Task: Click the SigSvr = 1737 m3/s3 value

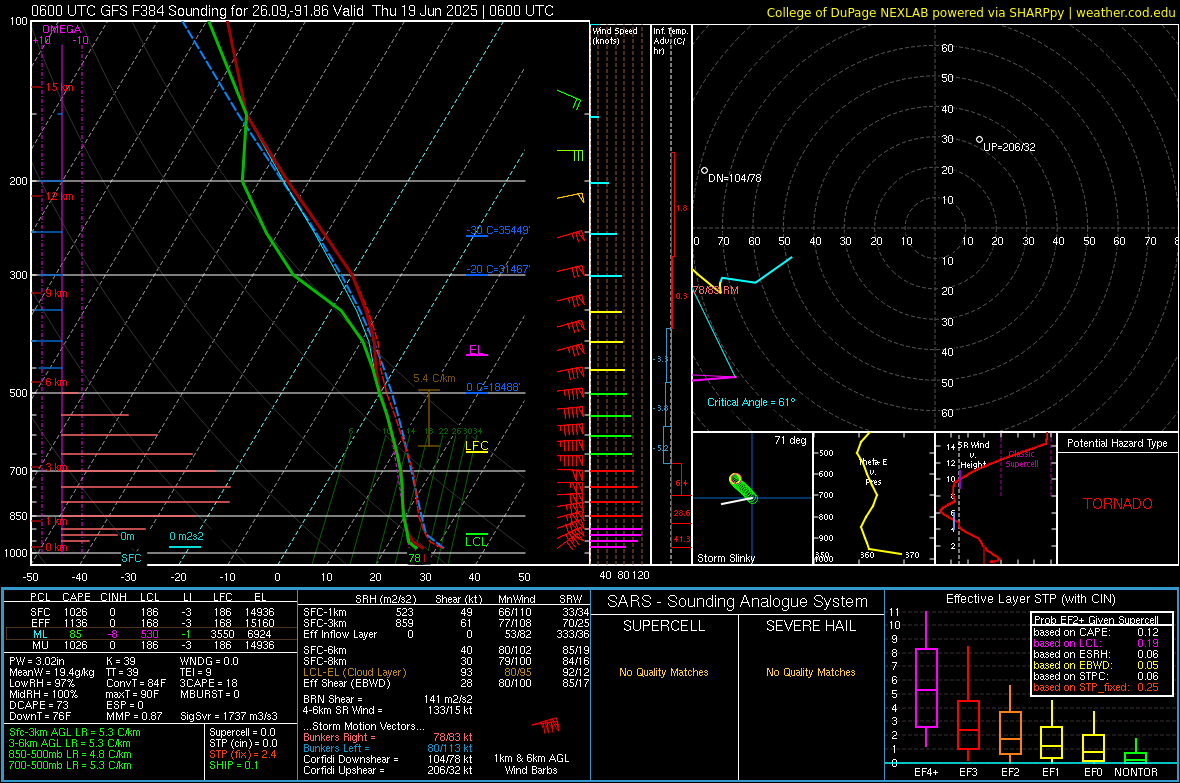Action: (x=228, y=716)
